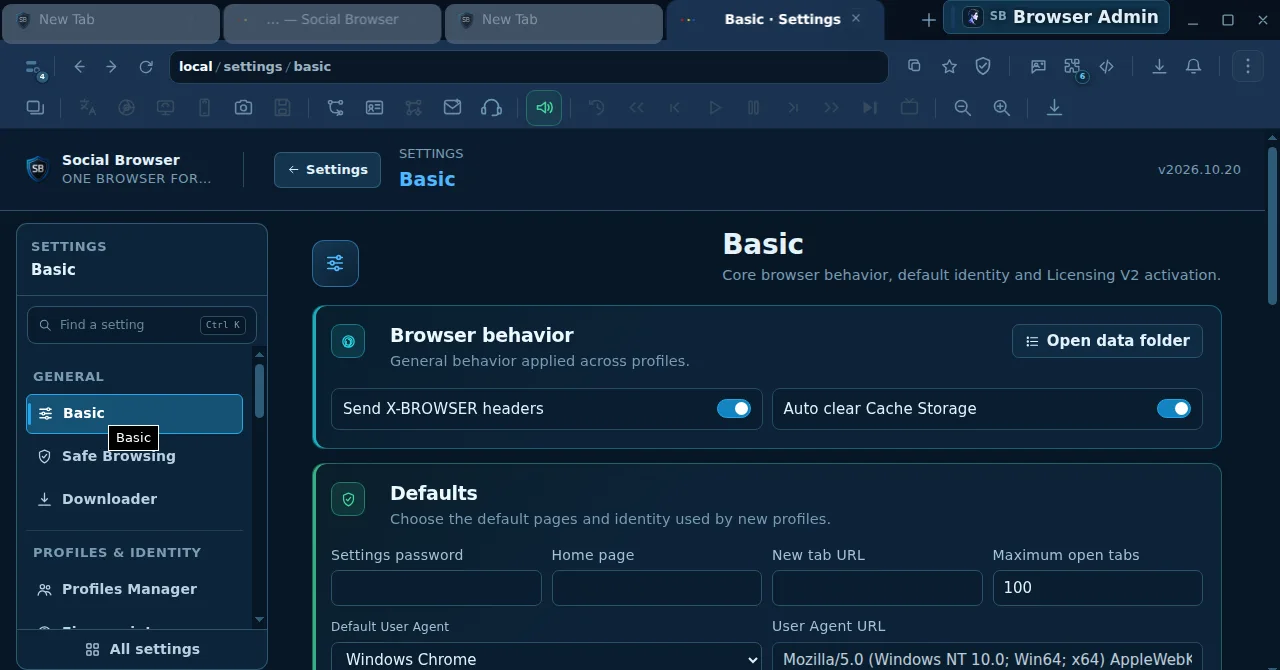This screenshot has width=1280, height=670.
Task: Switch to the New Tab tab left of Basic · Settings
Action: [554, 23]
